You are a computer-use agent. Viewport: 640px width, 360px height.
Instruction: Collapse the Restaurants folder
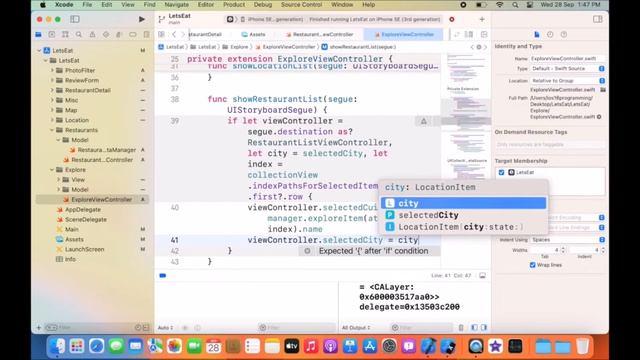click(52, 130)
